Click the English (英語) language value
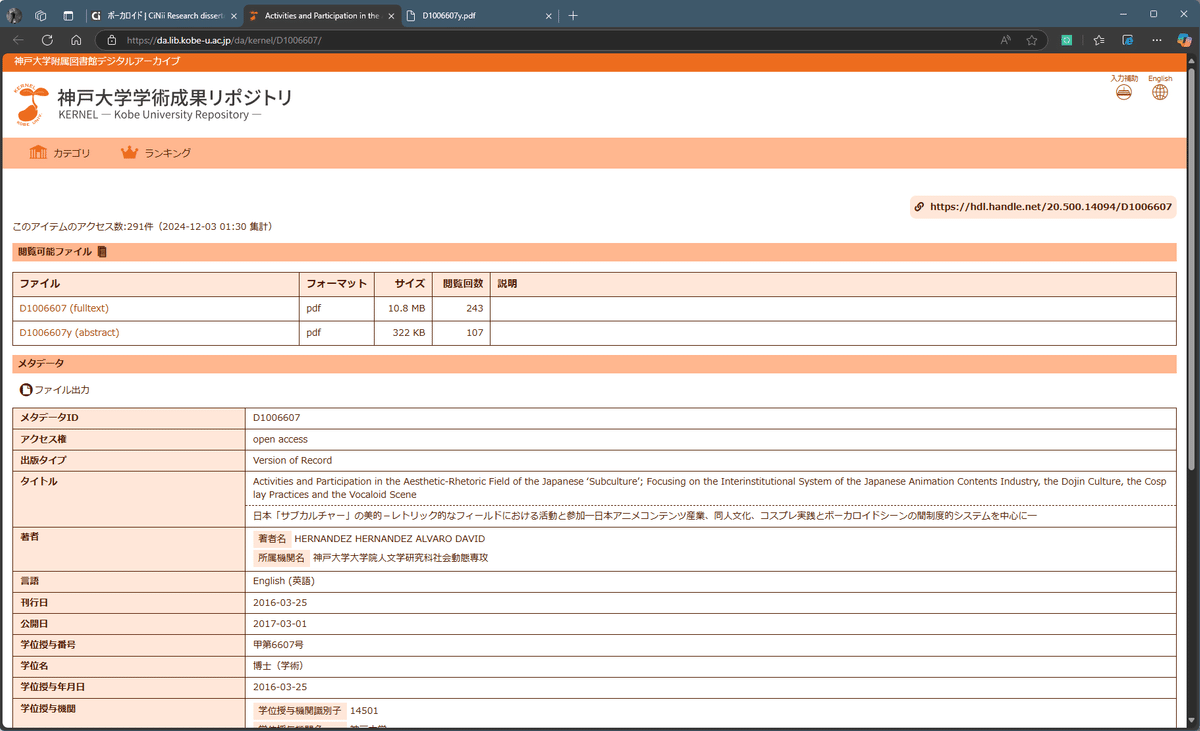Viewport: 1200px width, 731px height. point(284,581)
